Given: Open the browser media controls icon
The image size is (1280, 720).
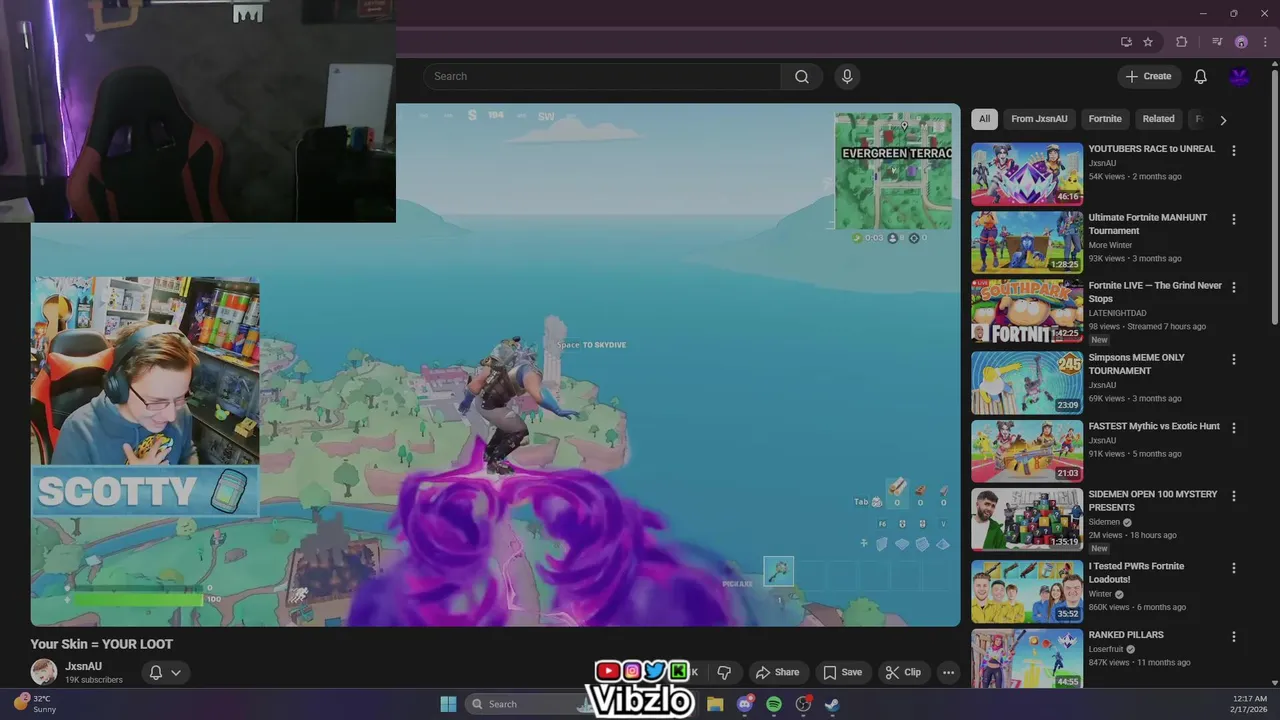Looking at the screenshot, I should point(1217,42).
